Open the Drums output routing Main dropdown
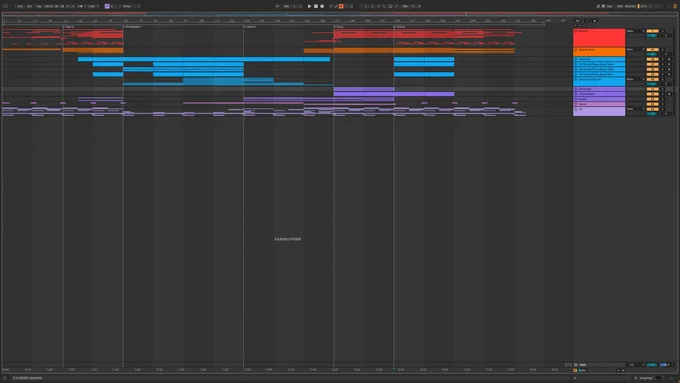 point(635,31)
